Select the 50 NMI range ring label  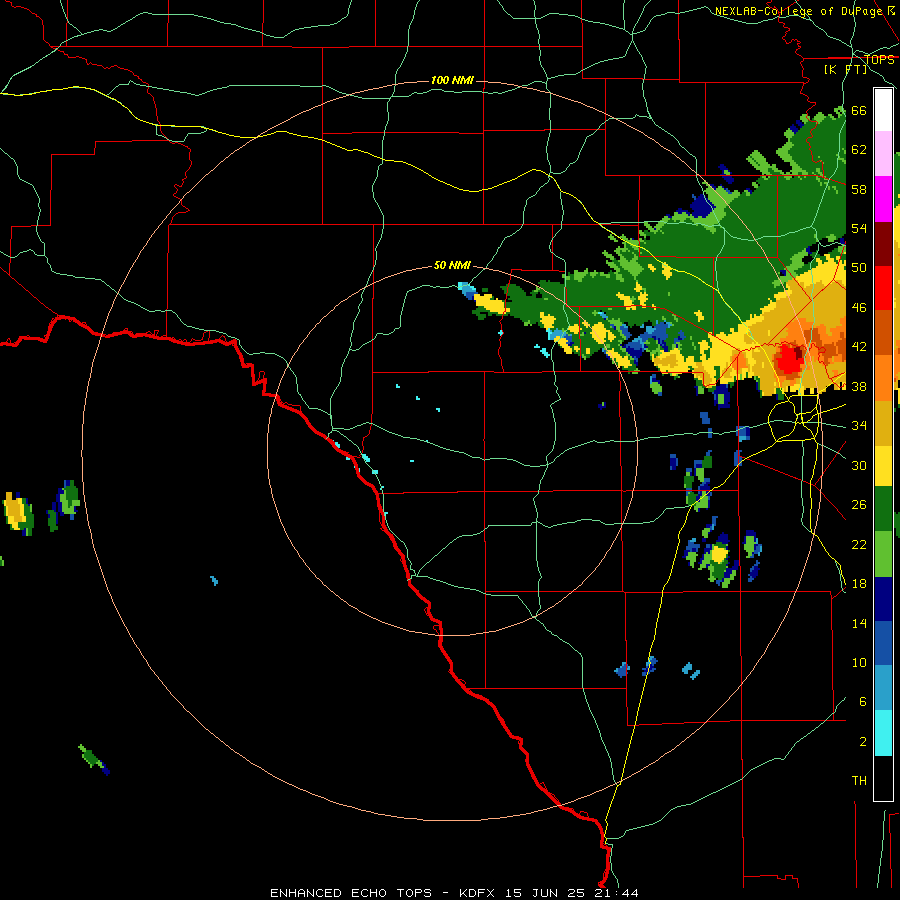coord(452,265)
